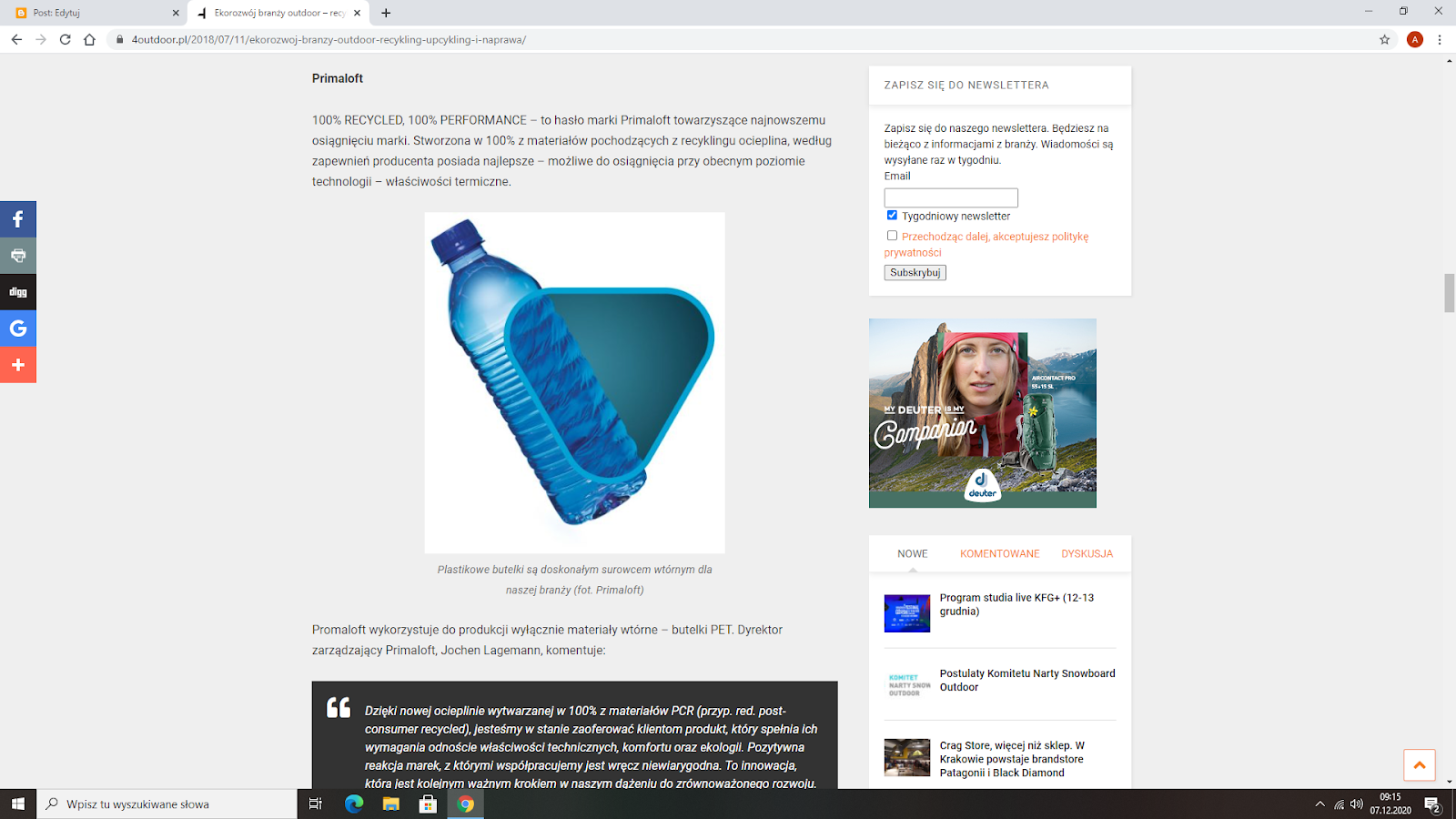Click the KFG+ studio article thumbnail
1456x819 pixels.
[907, 613]
